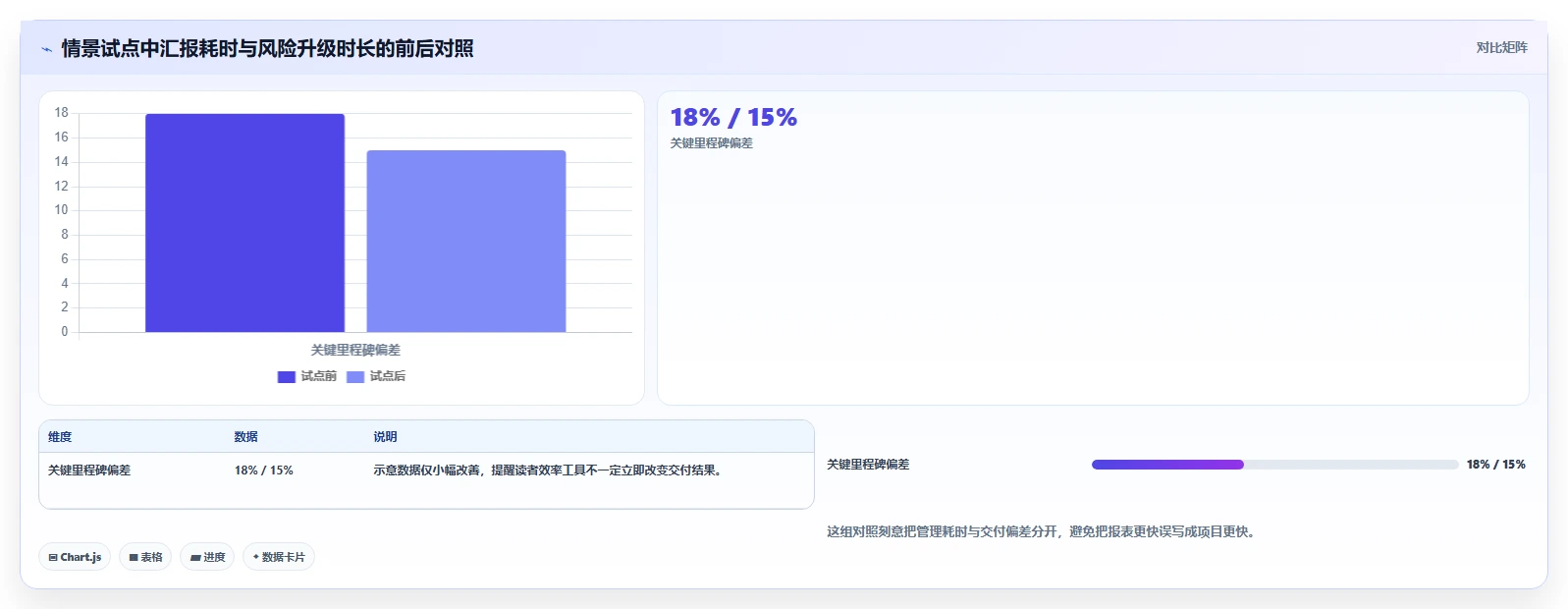Click the header icon beside the title

[46, 49]
